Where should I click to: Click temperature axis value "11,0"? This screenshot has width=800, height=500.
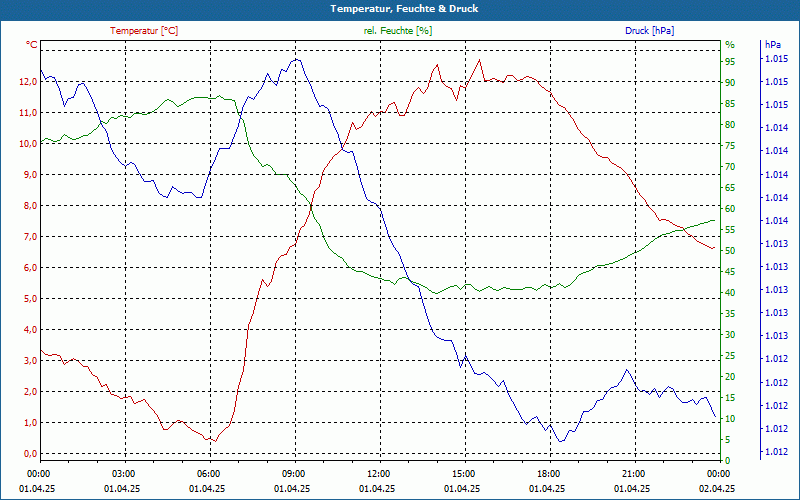click(28, 113)
